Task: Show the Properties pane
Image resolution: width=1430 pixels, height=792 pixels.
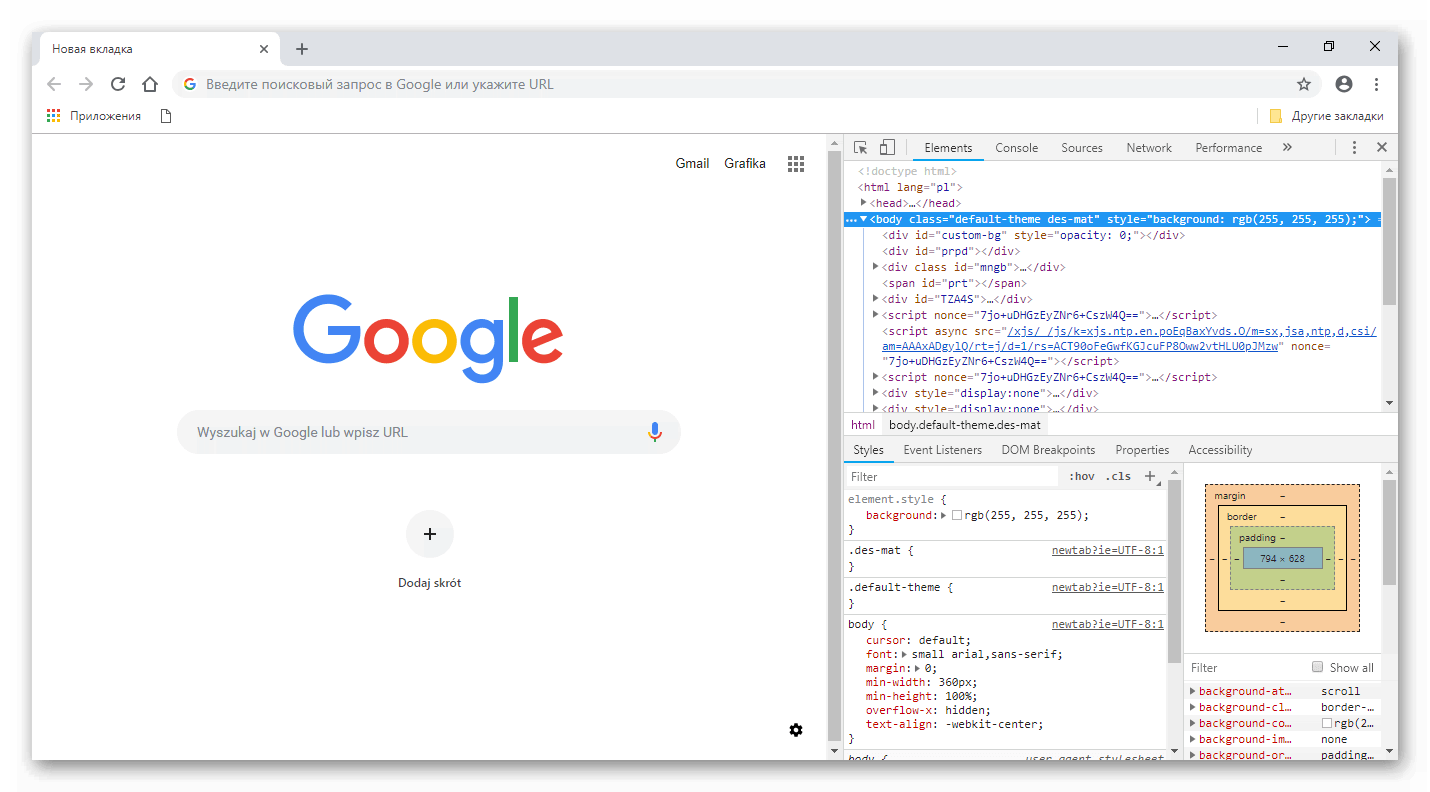Action: (x=1142, y=450)
